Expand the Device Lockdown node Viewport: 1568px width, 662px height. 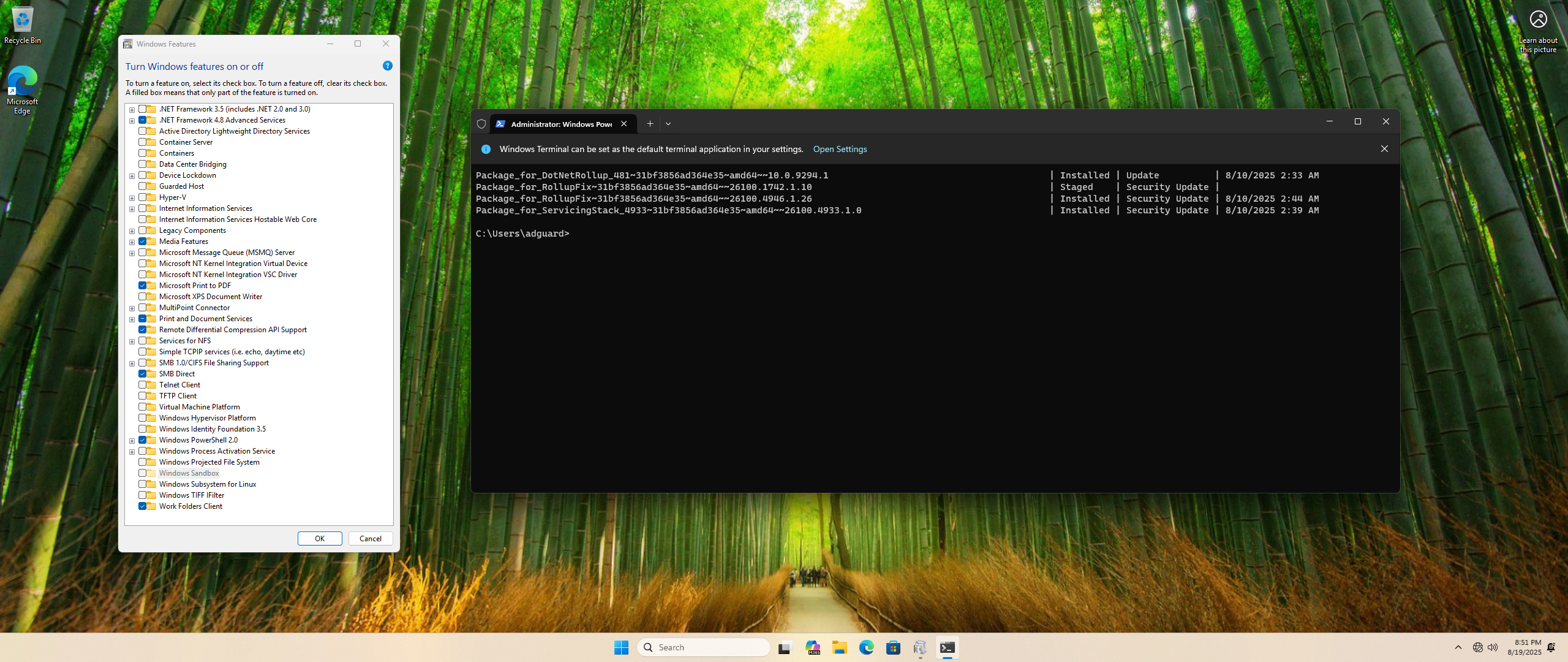point(132,176)
